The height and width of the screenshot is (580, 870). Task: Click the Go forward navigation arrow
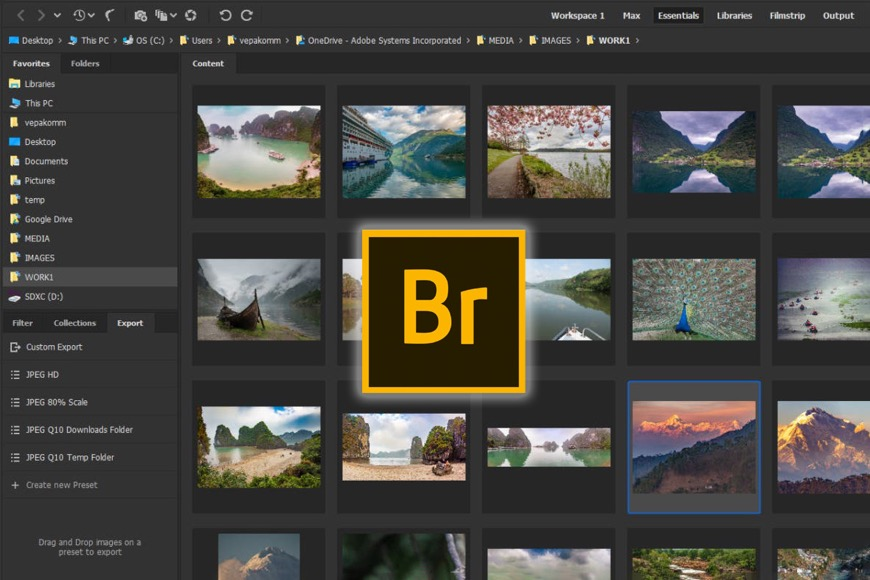[41, 15]
